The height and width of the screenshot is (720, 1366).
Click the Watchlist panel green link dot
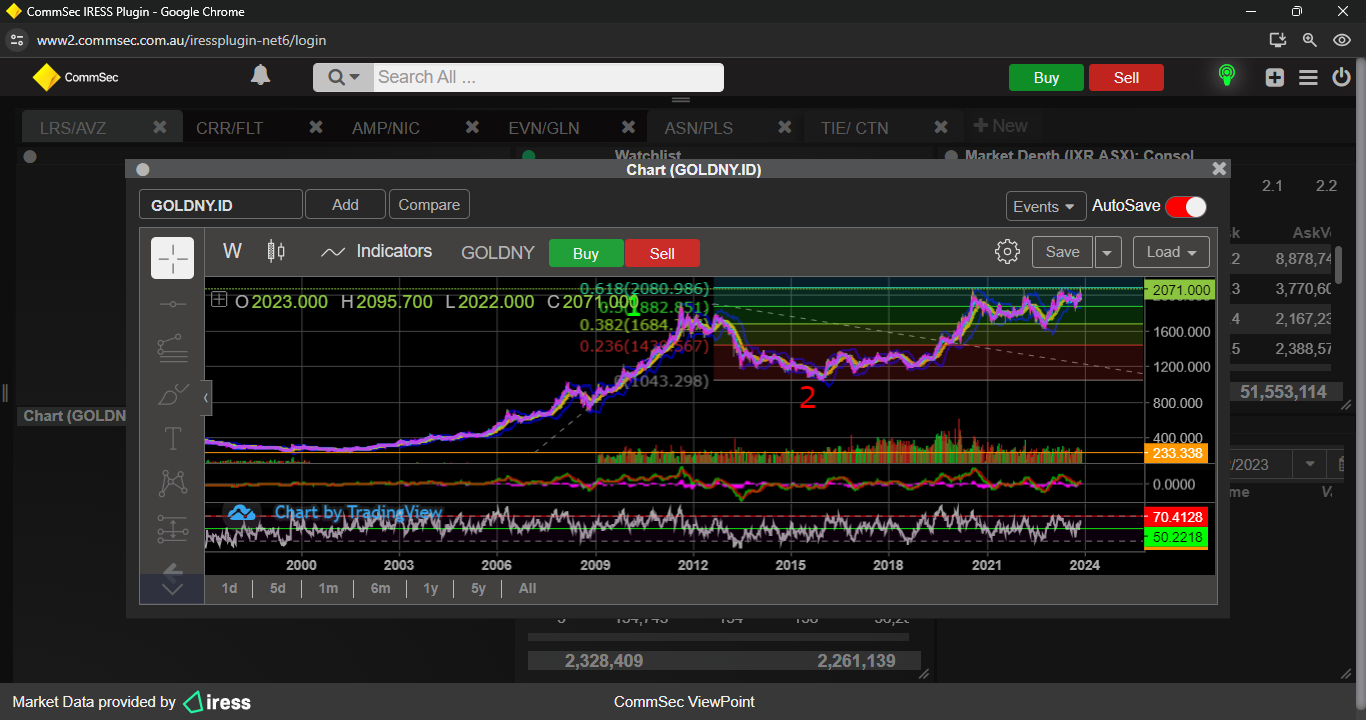(x=529, y=156)
